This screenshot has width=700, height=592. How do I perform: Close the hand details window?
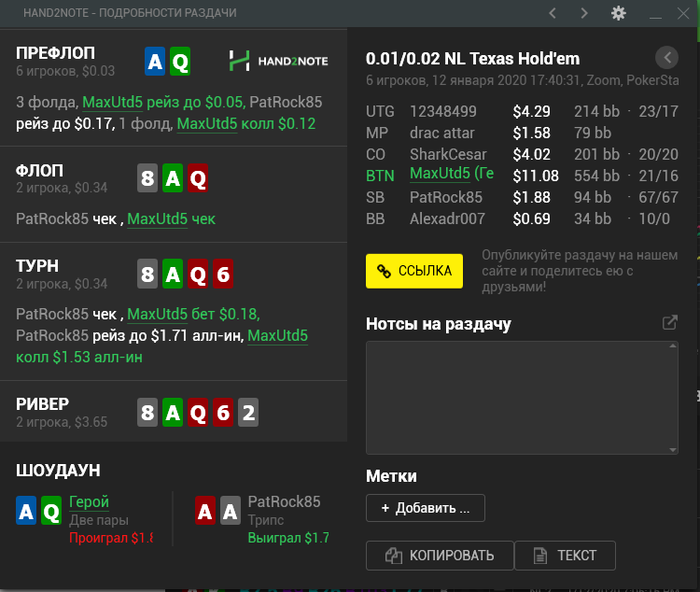tap(683, 13)
